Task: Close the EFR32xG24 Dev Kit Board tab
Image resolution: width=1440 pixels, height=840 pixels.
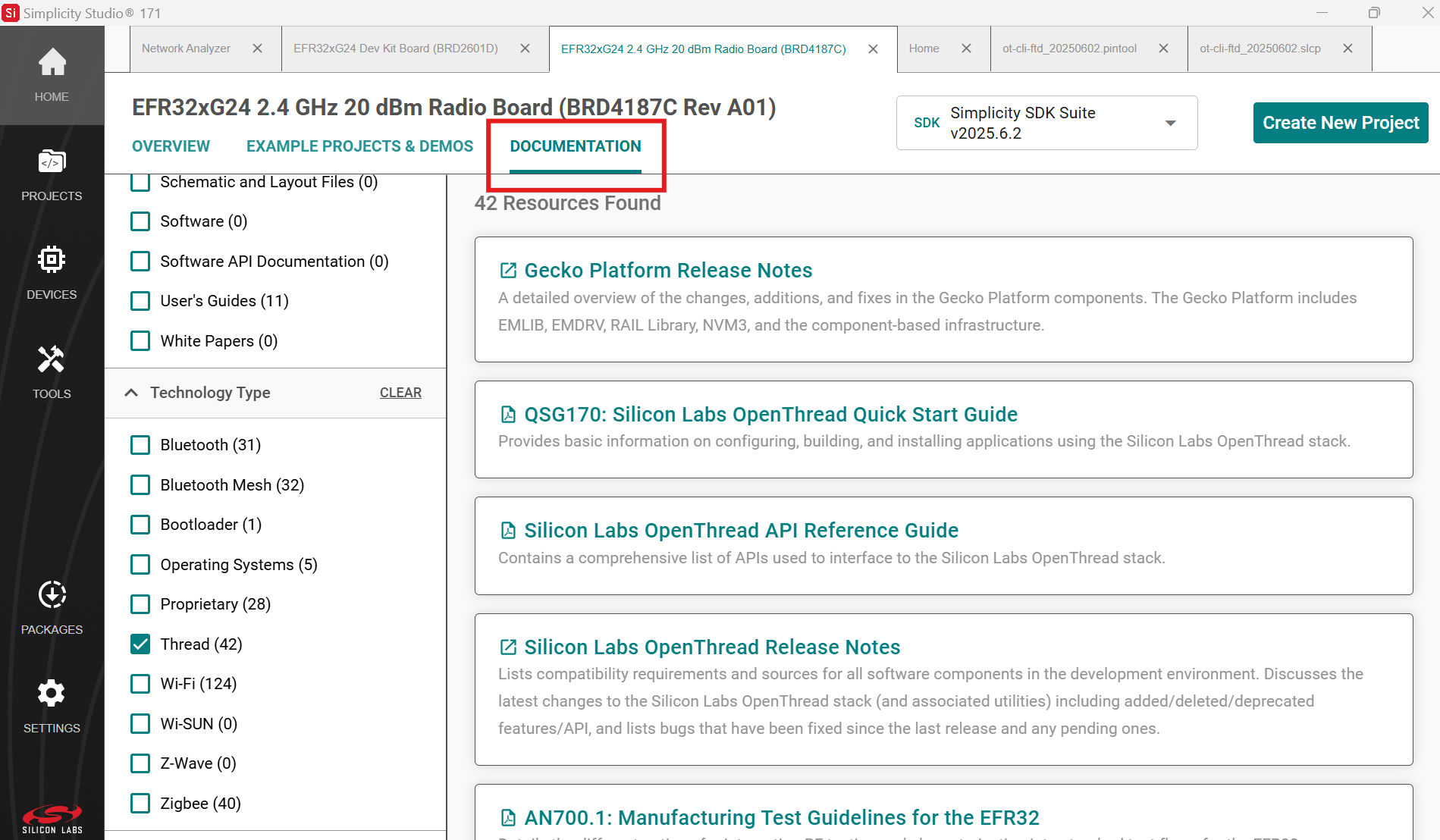Action: click(x=525, y=49)
